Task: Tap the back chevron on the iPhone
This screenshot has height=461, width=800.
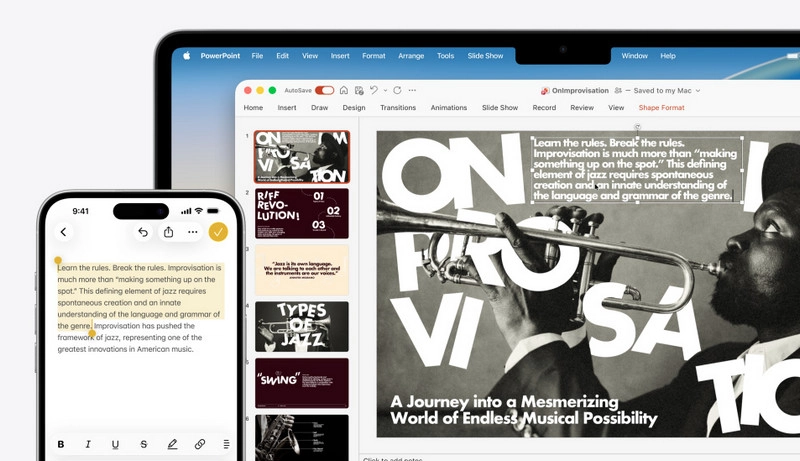Action: pyautogui.click(x=63, y=232)
